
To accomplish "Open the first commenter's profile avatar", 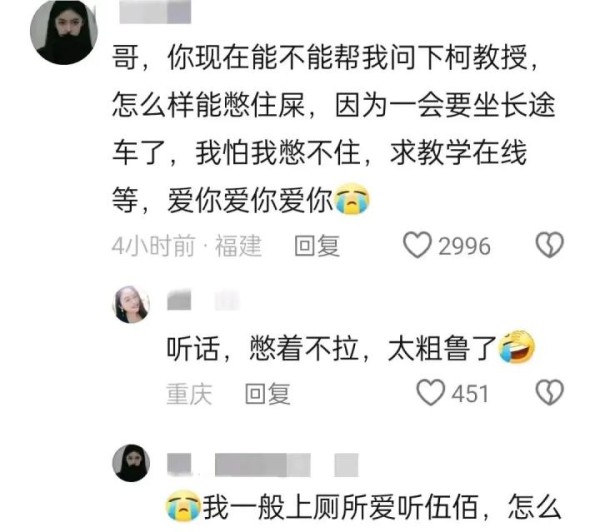I will point(64,31).
